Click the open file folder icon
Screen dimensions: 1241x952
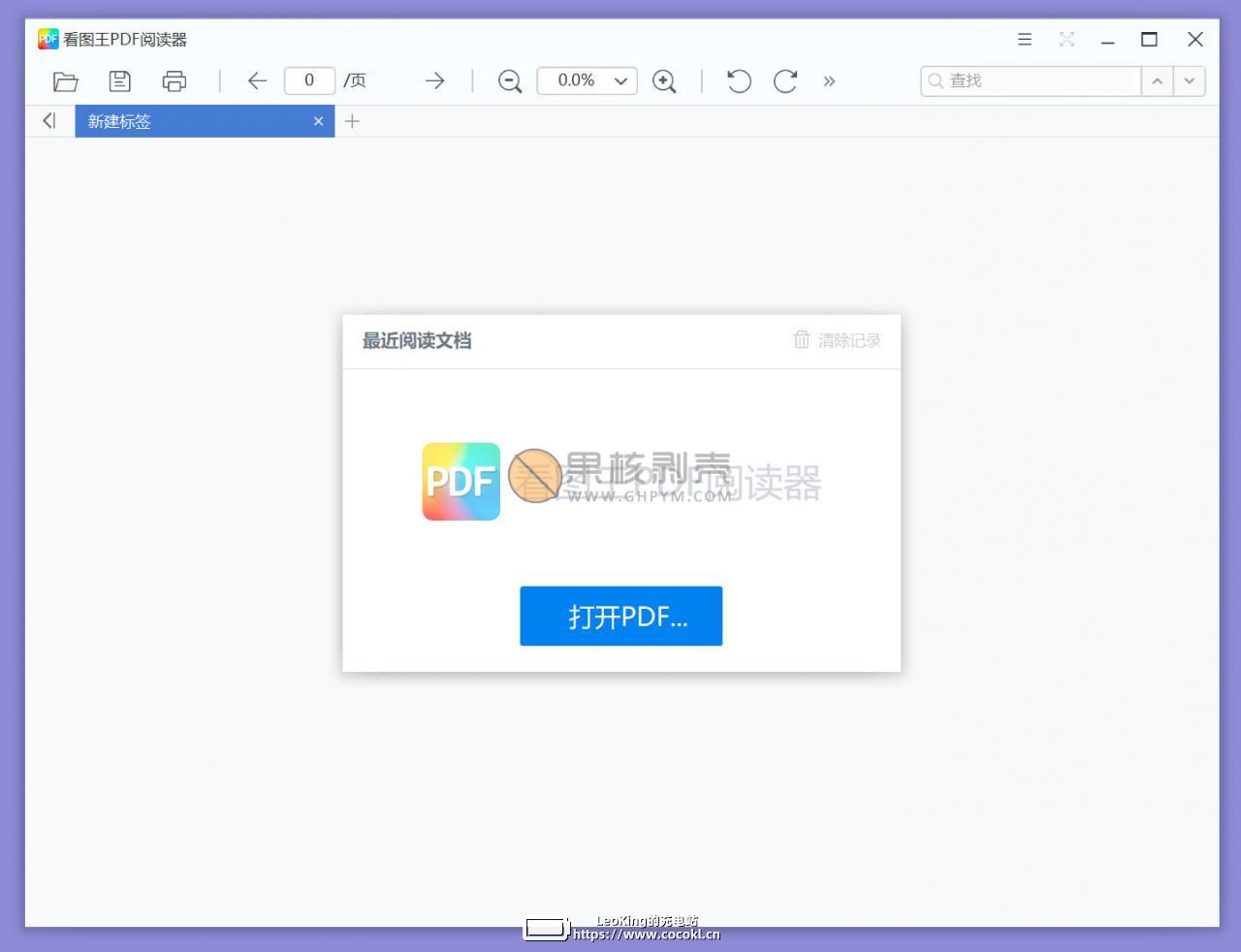coord(65,81)
